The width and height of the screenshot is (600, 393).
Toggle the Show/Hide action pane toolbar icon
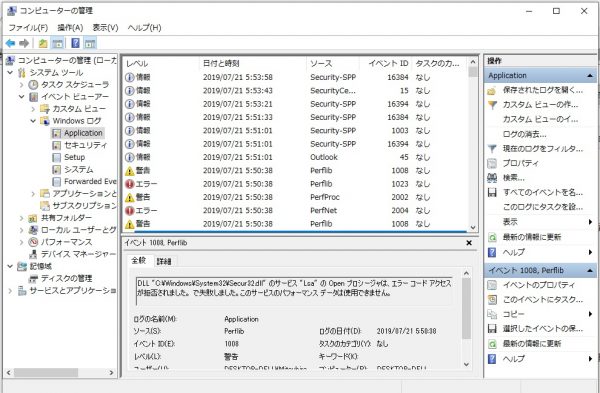[90, 43]
